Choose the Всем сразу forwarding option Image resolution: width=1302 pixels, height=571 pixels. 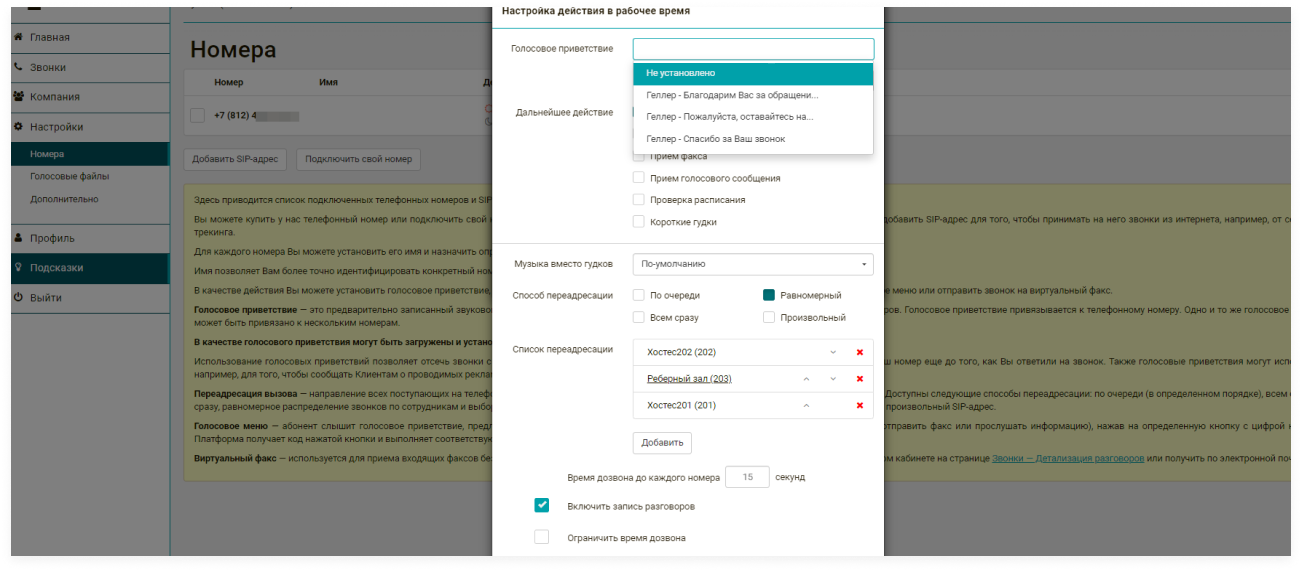coord(638,317)
